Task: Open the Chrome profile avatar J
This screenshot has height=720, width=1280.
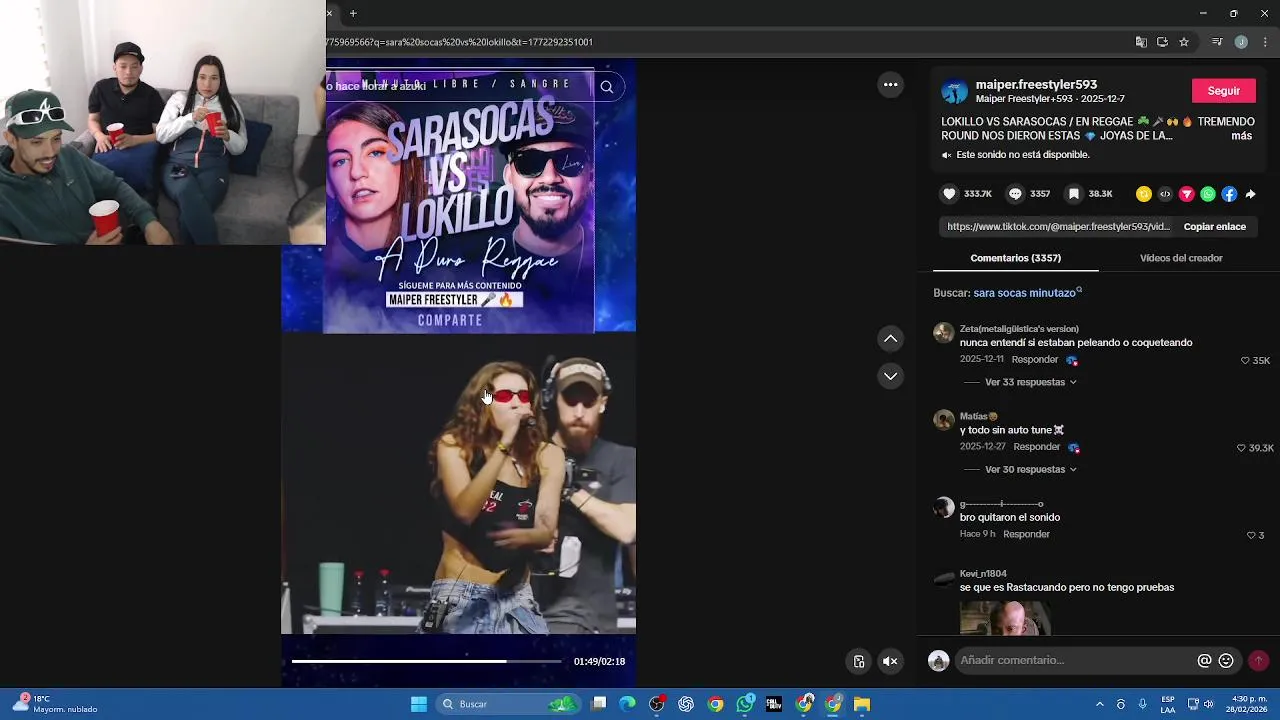Action: [x=1241, y=42]
